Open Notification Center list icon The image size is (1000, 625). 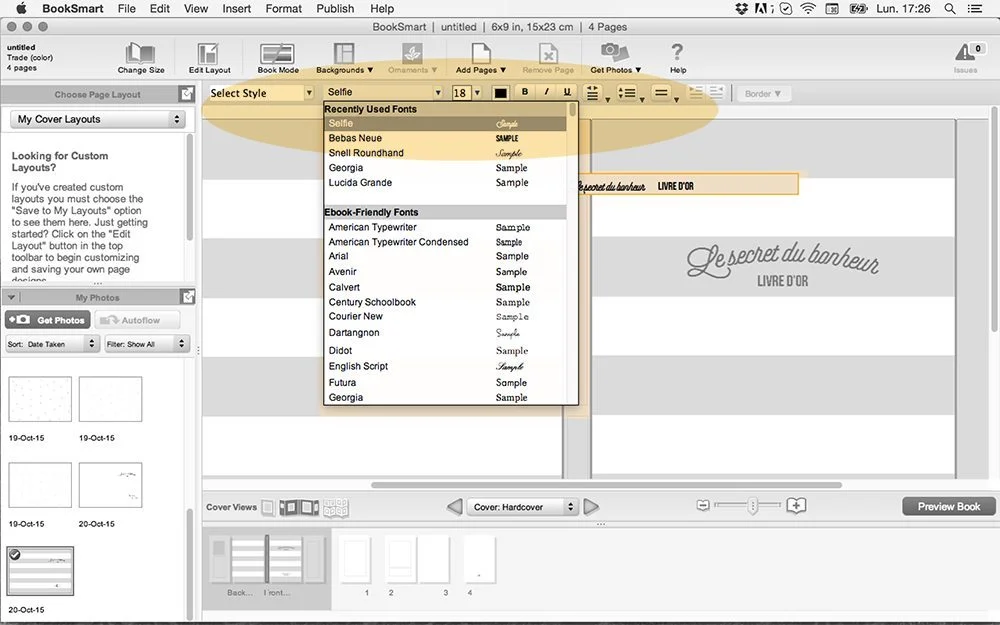[974, 8]
